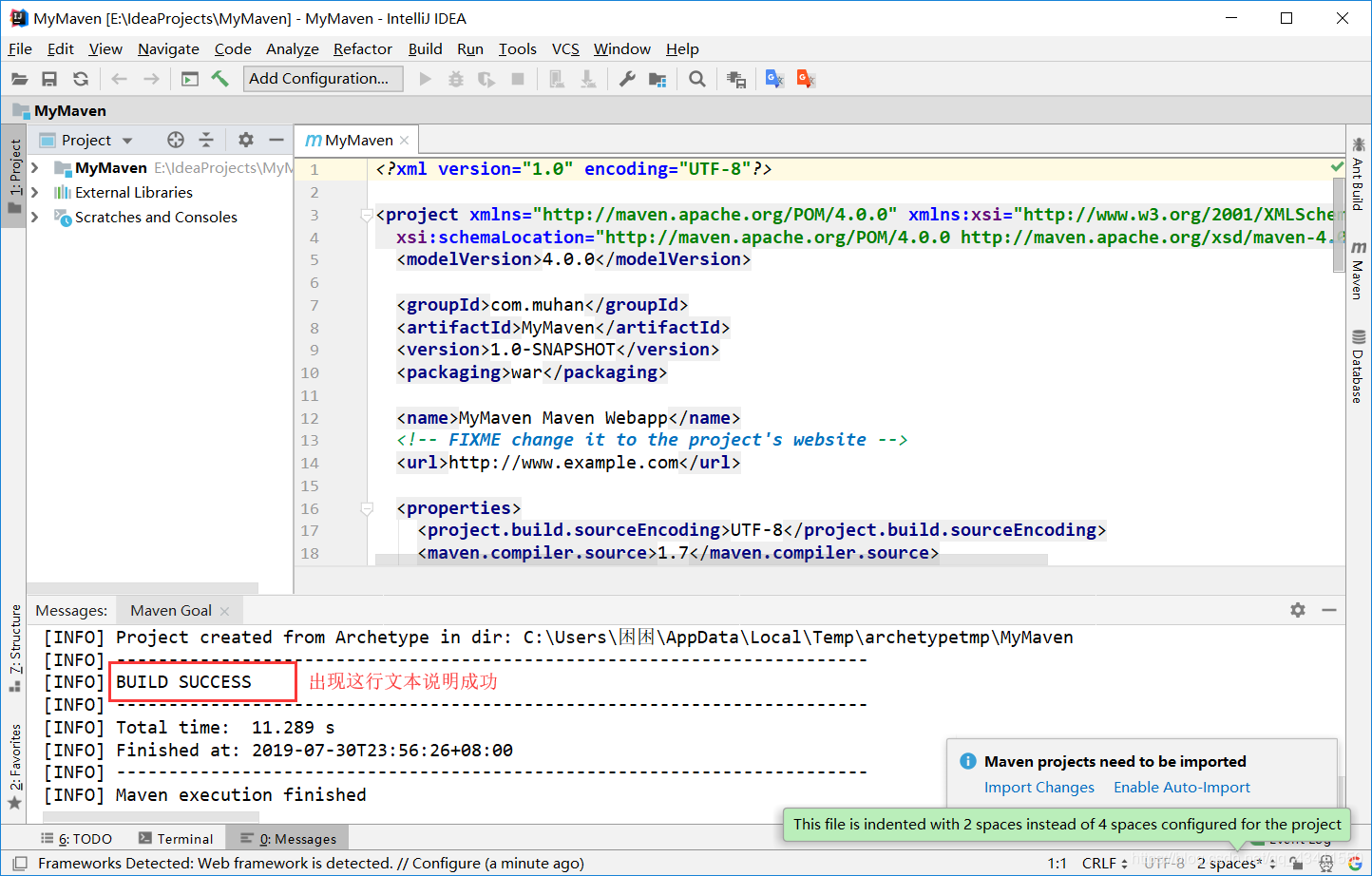Expand External Libraries tree node
Image resolution: width=1372 pixels, height=876 pixels.
[x=35, y=193]
